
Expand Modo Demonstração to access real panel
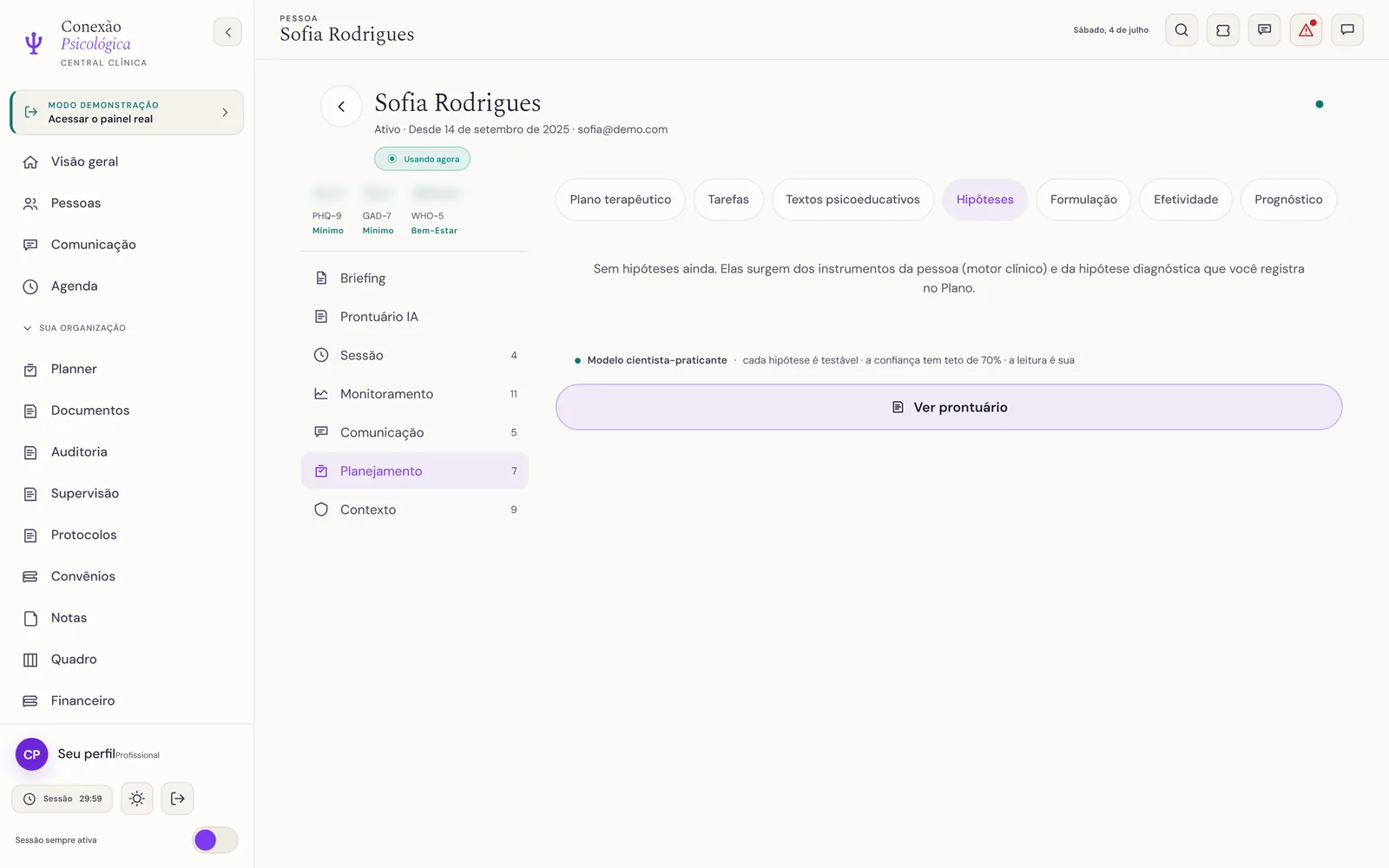click(x=127, y=112)
